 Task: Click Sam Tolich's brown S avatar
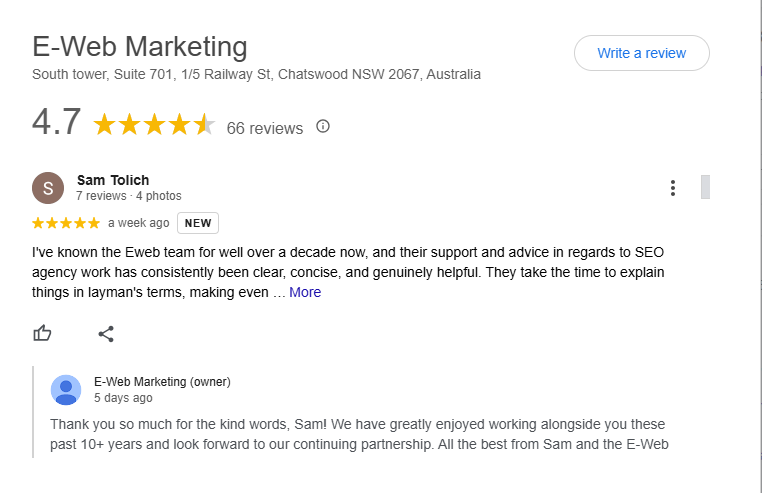pos(48,188)
